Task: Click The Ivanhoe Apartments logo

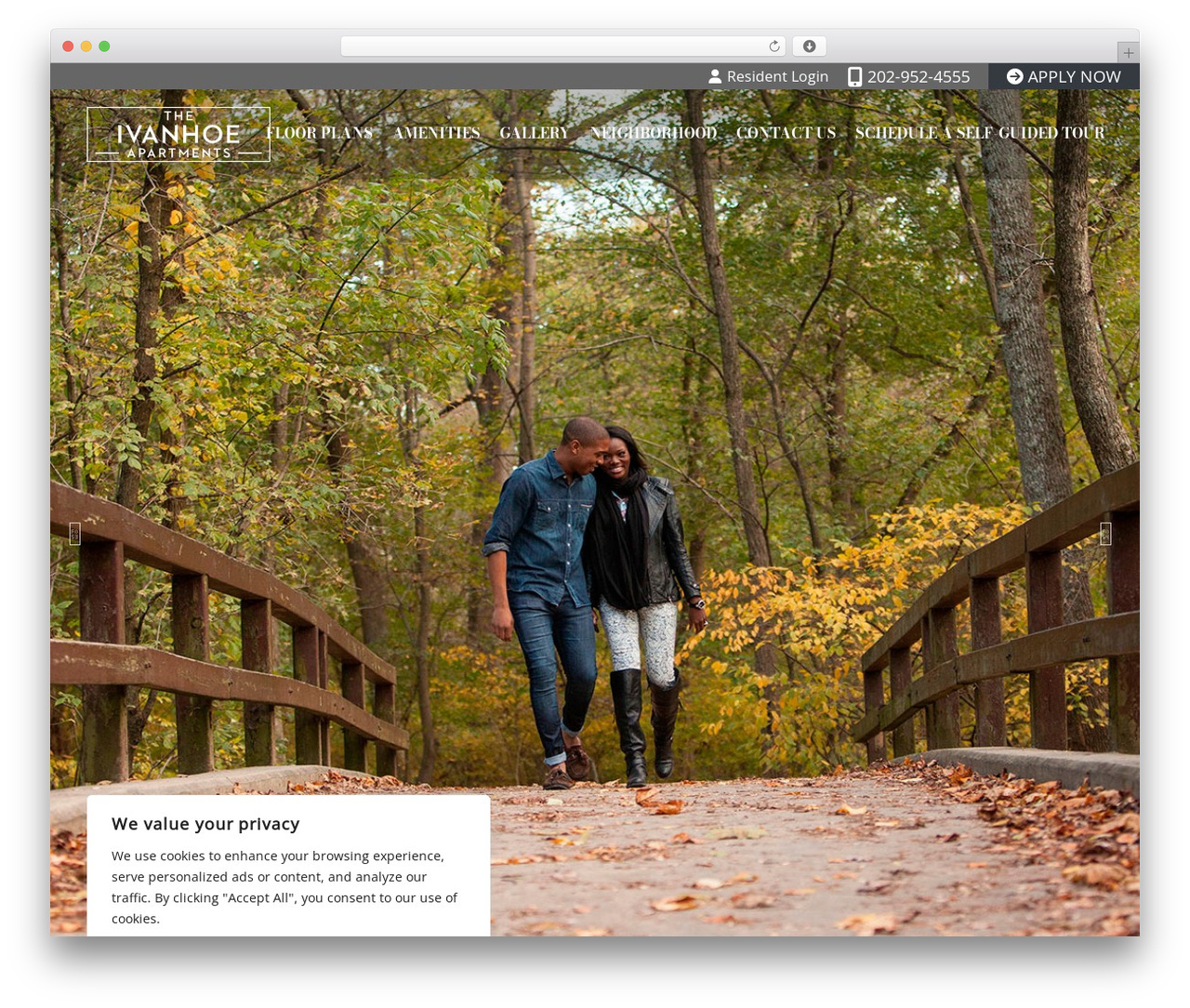Action: (178, 135)
